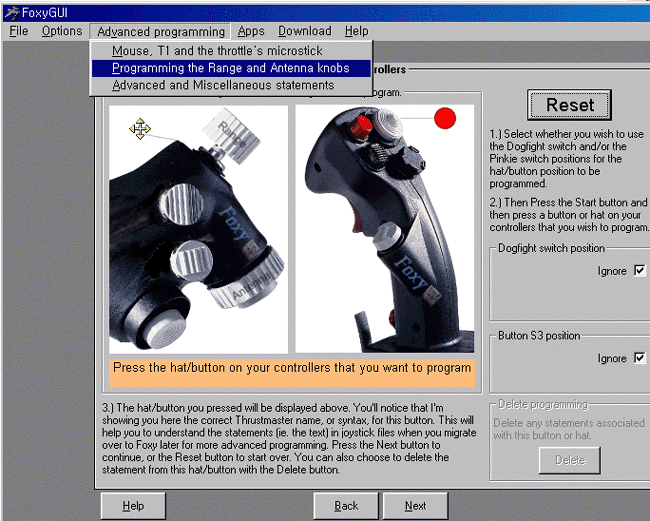Open the Options menu
Screen dimensions: 650x521
[x=62, y=31]
